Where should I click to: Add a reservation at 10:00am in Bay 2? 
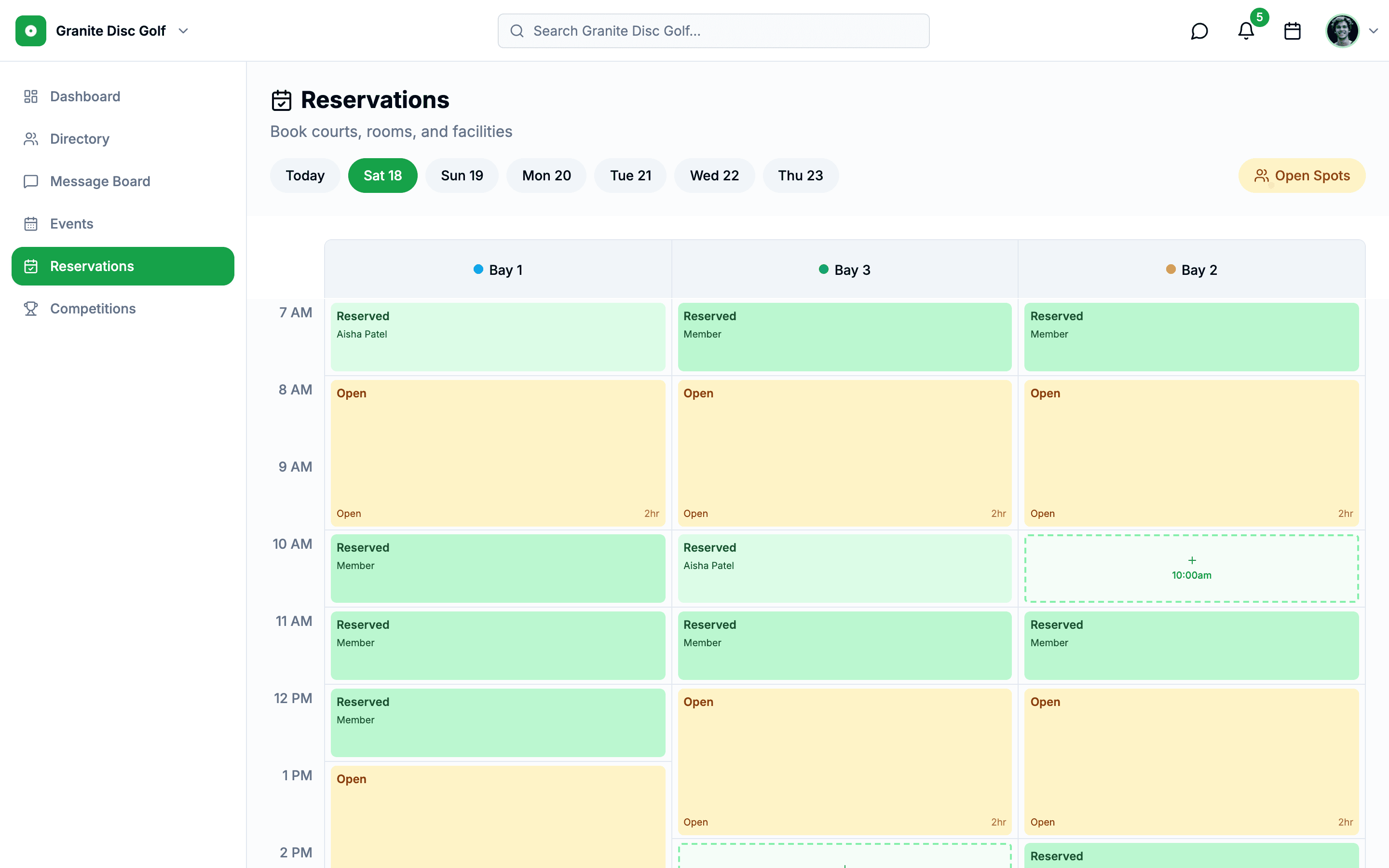pyautogui.click(x=1192, y=569)
